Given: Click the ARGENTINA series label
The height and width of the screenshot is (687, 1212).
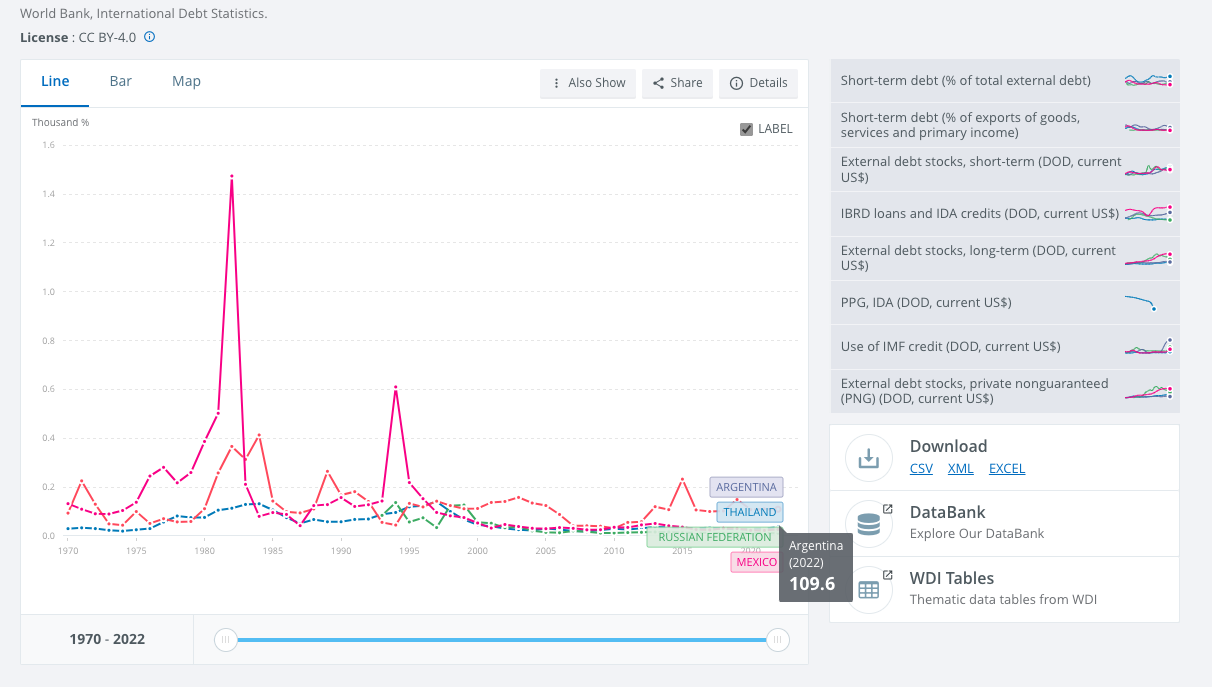Looking at the screenshot, I should coord(746,487).
